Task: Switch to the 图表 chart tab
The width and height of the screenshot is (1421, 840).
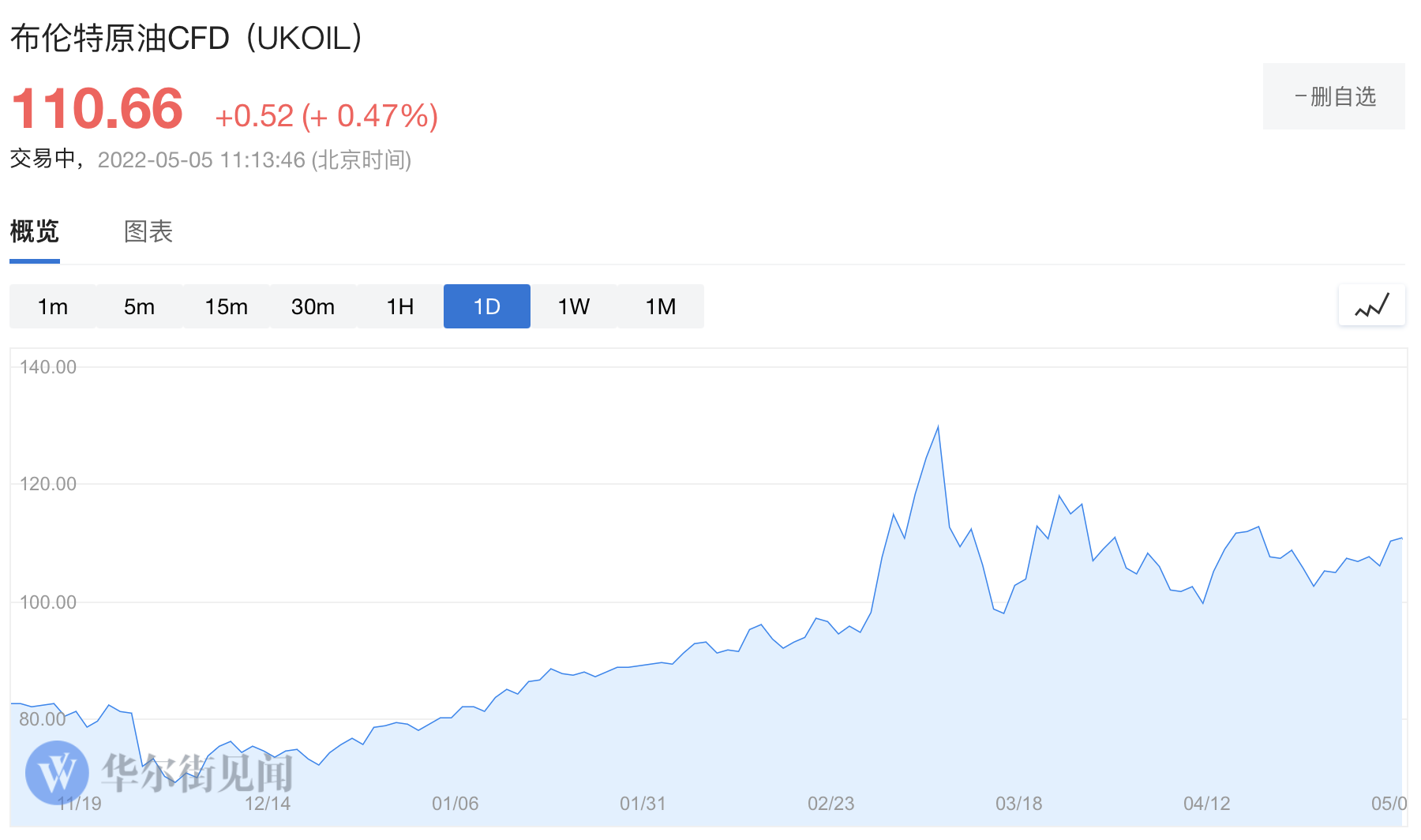Action: coord(148,232)
